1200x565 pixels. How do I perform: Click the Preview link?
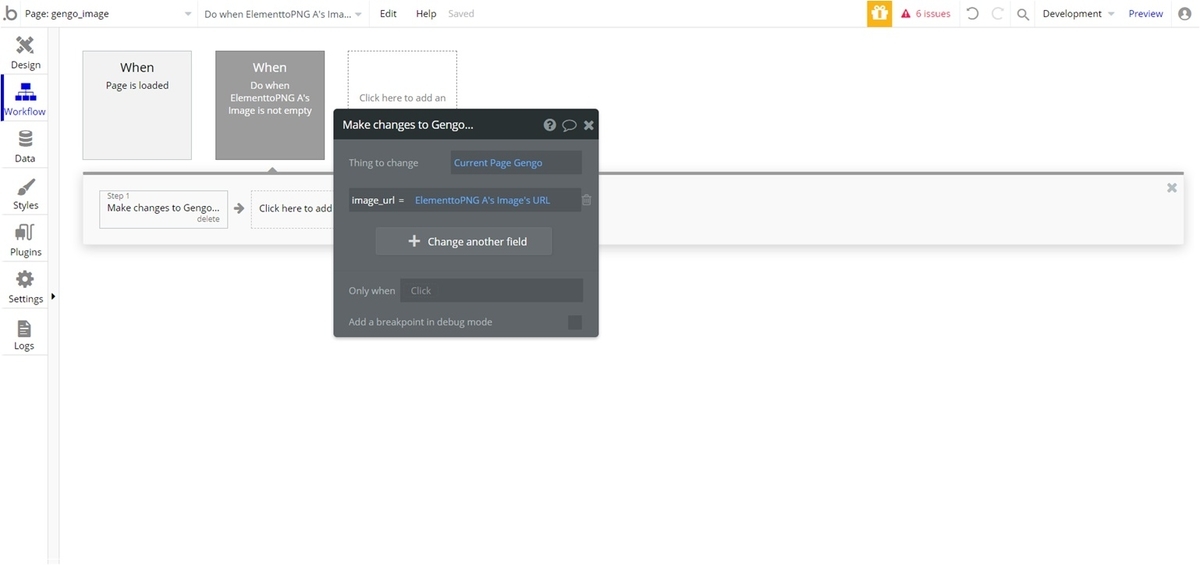pyautogui.click(x=1146, y=14)
